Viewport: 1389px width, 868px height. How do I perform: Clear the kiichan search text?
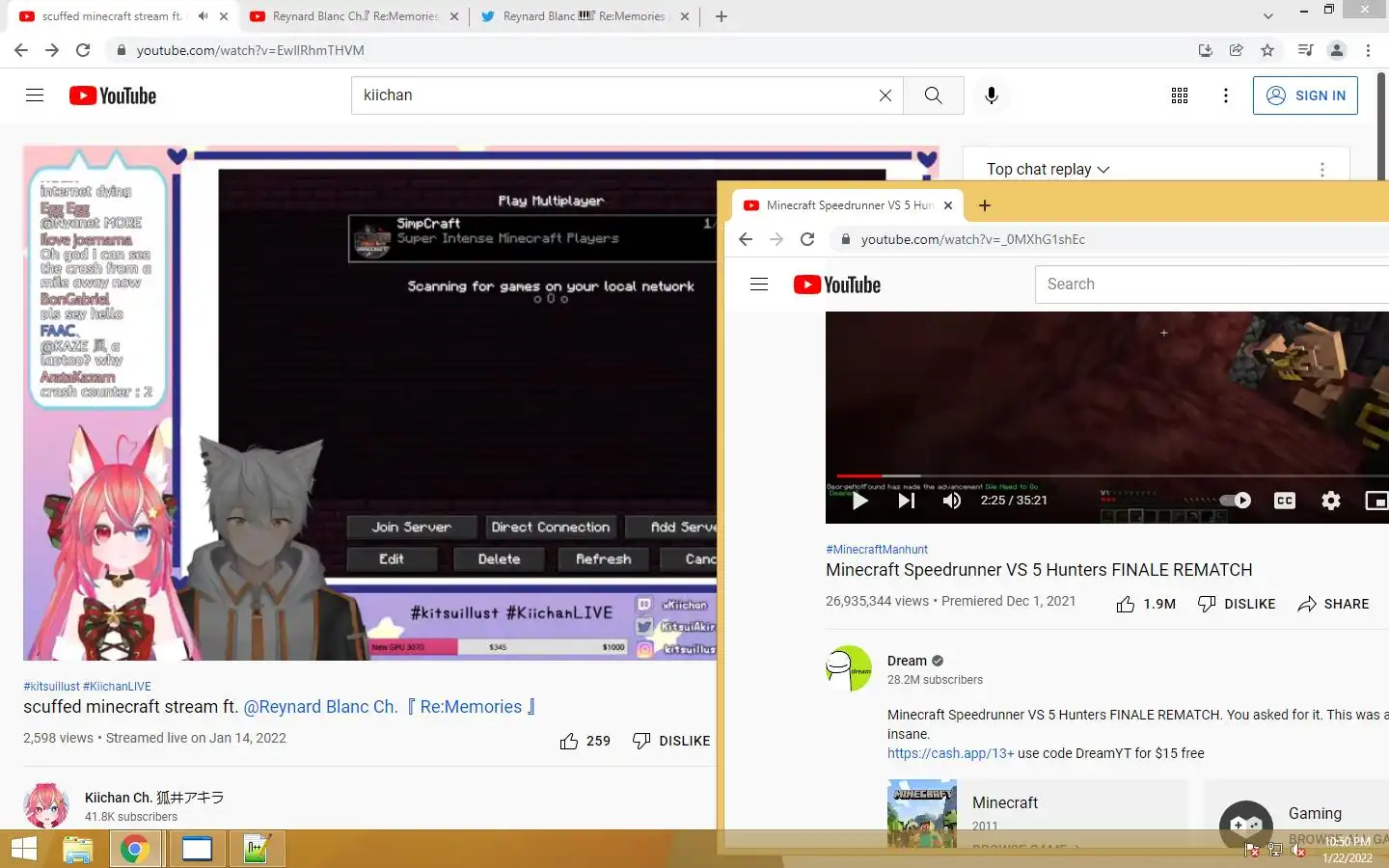tap(885, 95)
